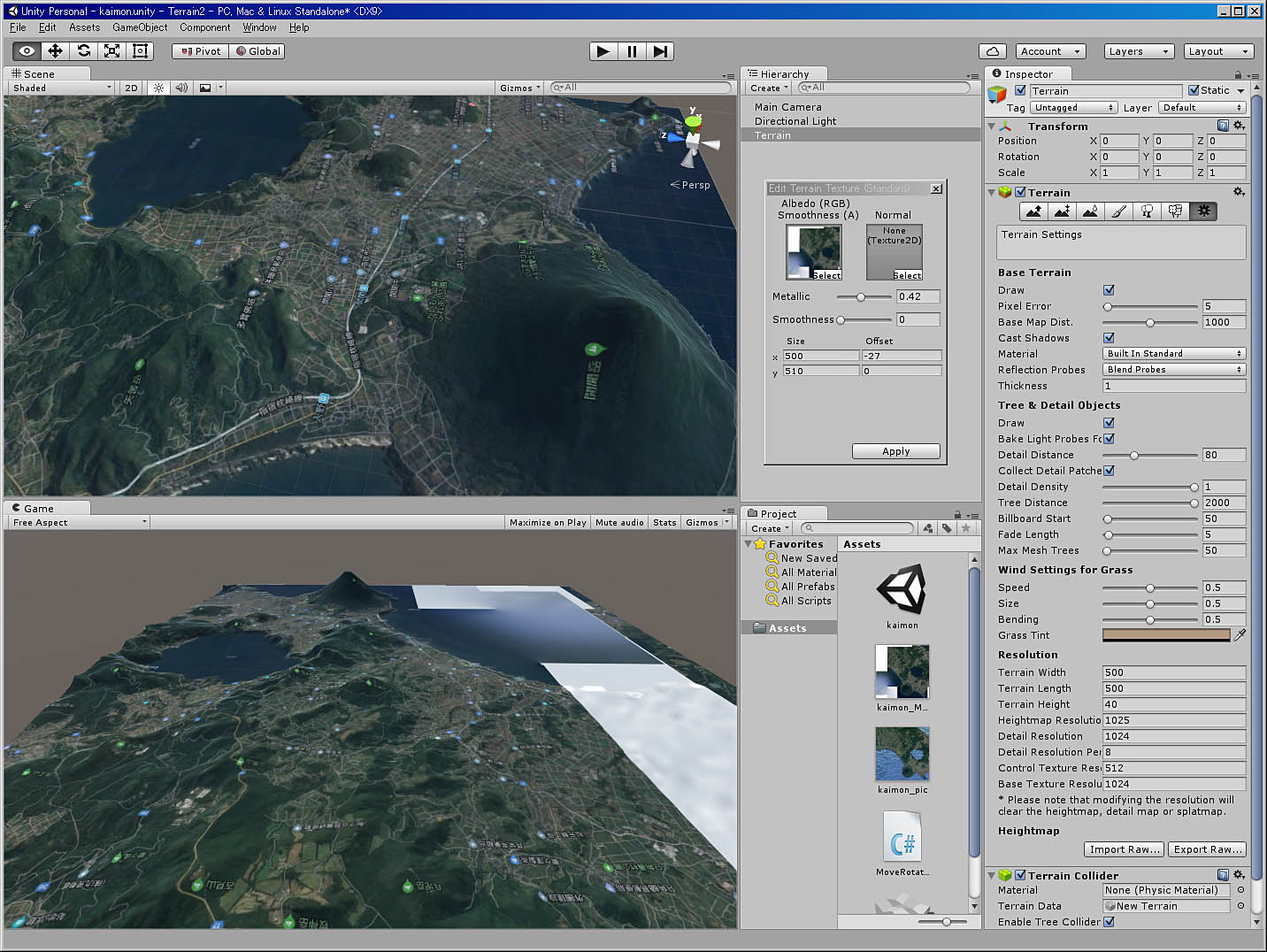Select the Rotate tool in toolbar
The image size is (1267, 952).
point(83,51)
